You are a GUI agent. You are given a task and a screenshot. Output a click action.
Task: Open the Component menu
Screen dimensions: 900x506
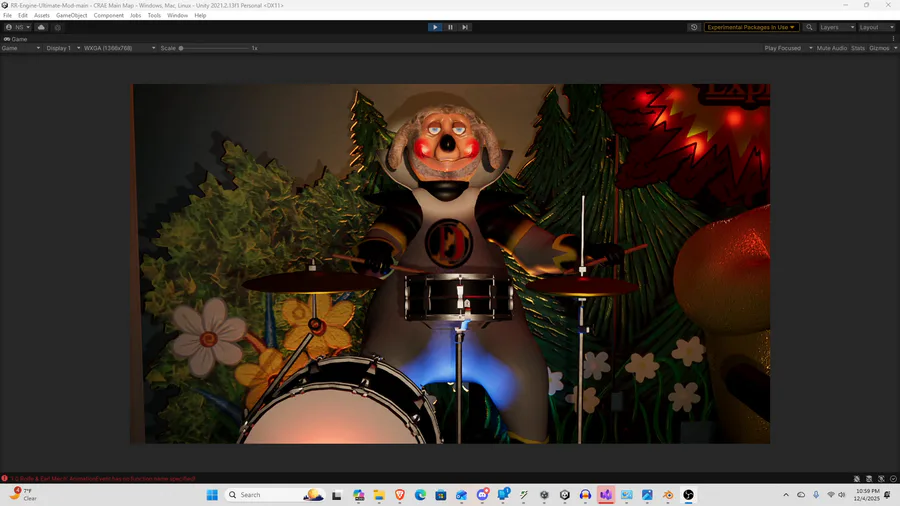108,15
